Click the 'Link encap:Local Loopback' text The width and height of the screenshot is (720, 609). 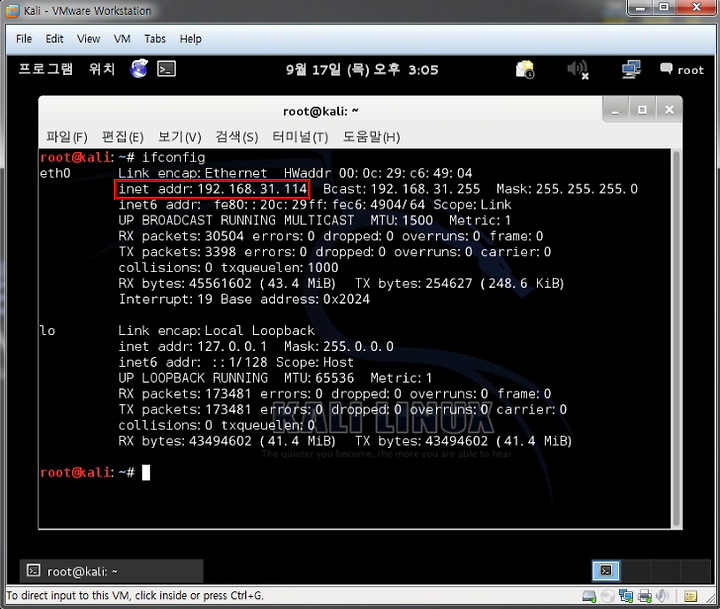point(216,331)
